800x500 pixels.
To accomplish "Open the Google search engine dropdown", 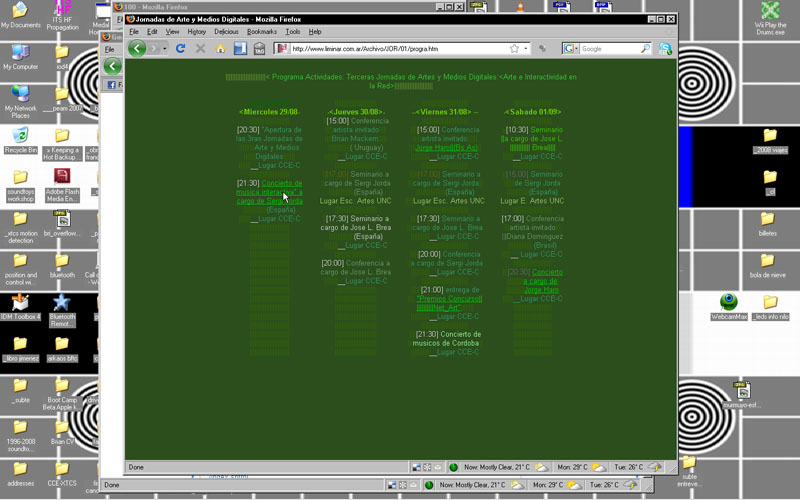I will (x=571, y=48).
